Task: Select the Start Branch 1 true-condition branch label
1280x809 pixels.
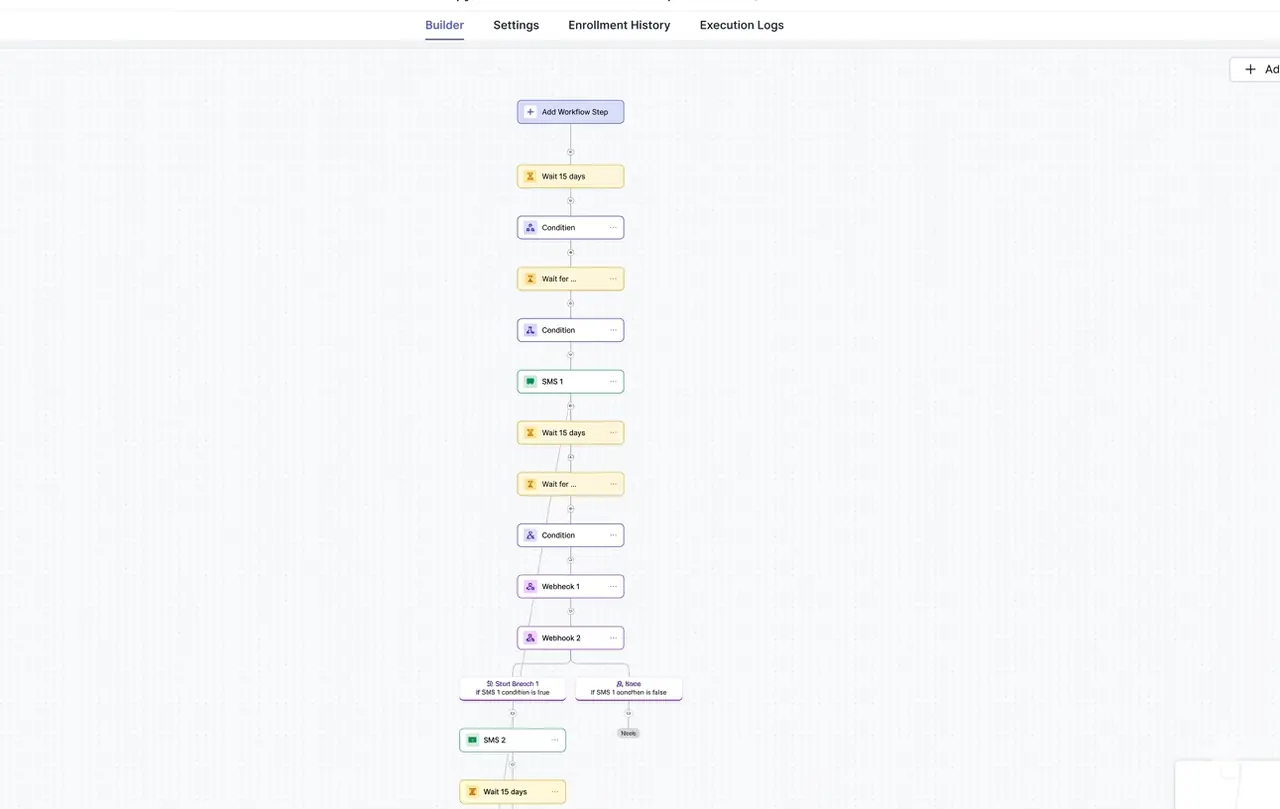Action: click(513, 688)
